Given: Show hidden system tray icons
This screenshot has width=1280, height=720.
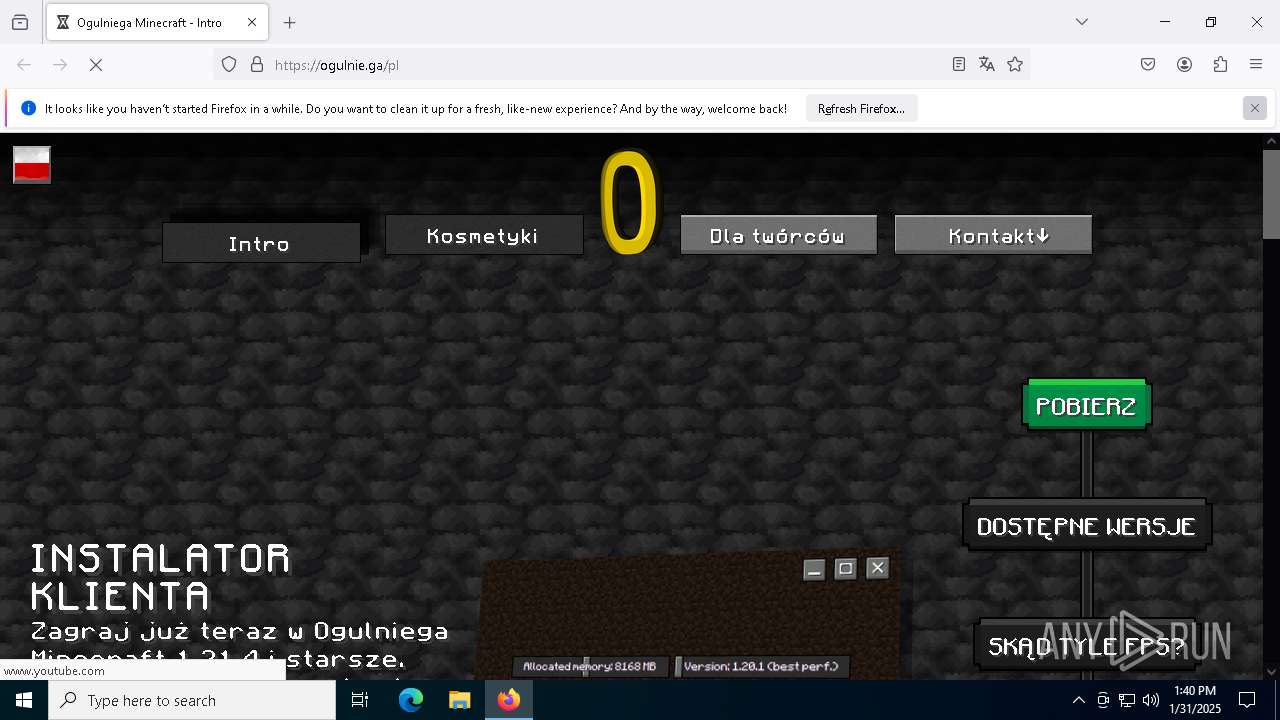Looking at the screenshot, I should (x=1078, y=700).
